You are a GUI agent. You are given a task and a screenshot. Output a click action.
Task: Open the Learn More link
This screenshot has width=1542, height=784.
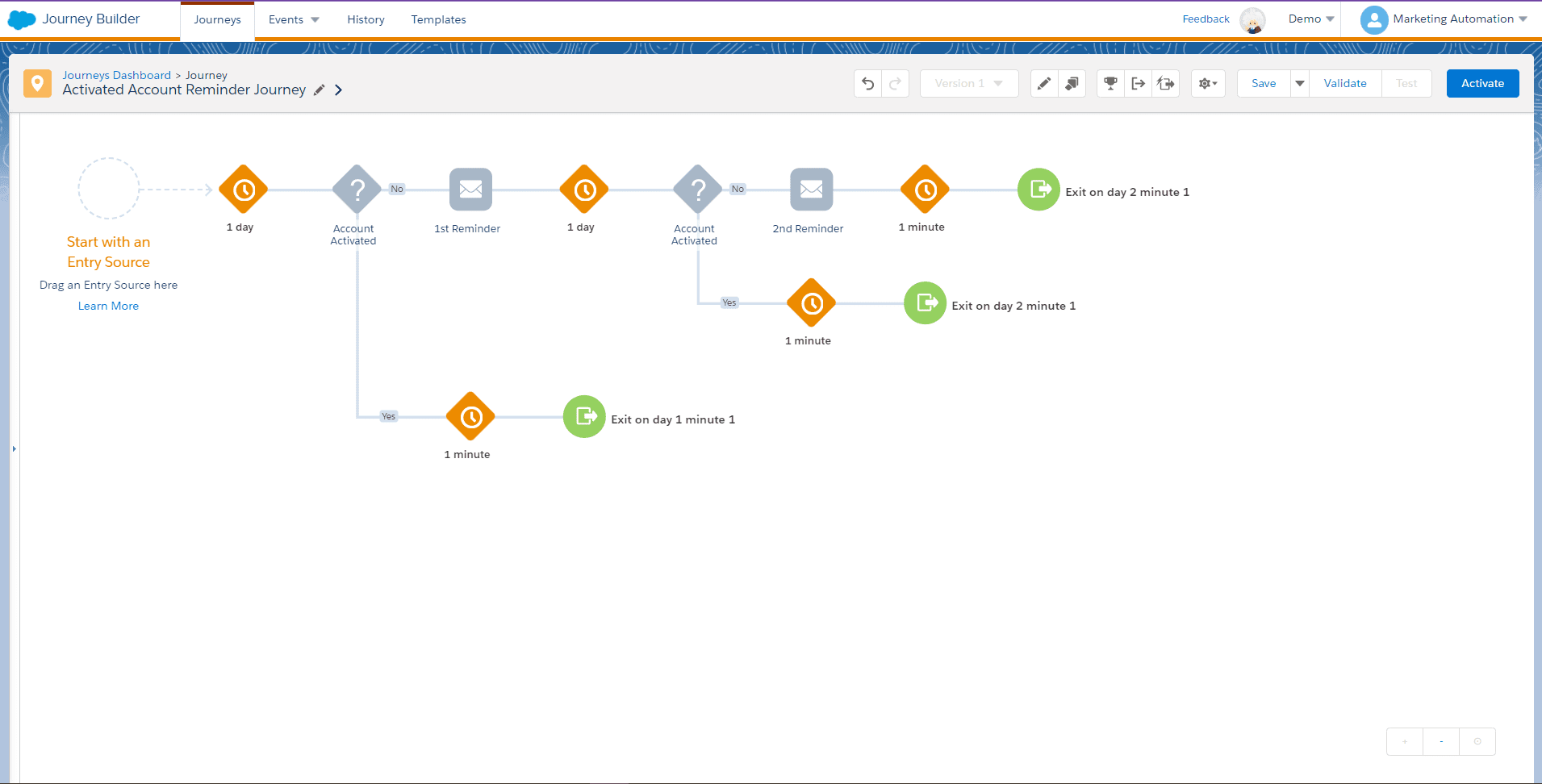(x=108, y=307)
